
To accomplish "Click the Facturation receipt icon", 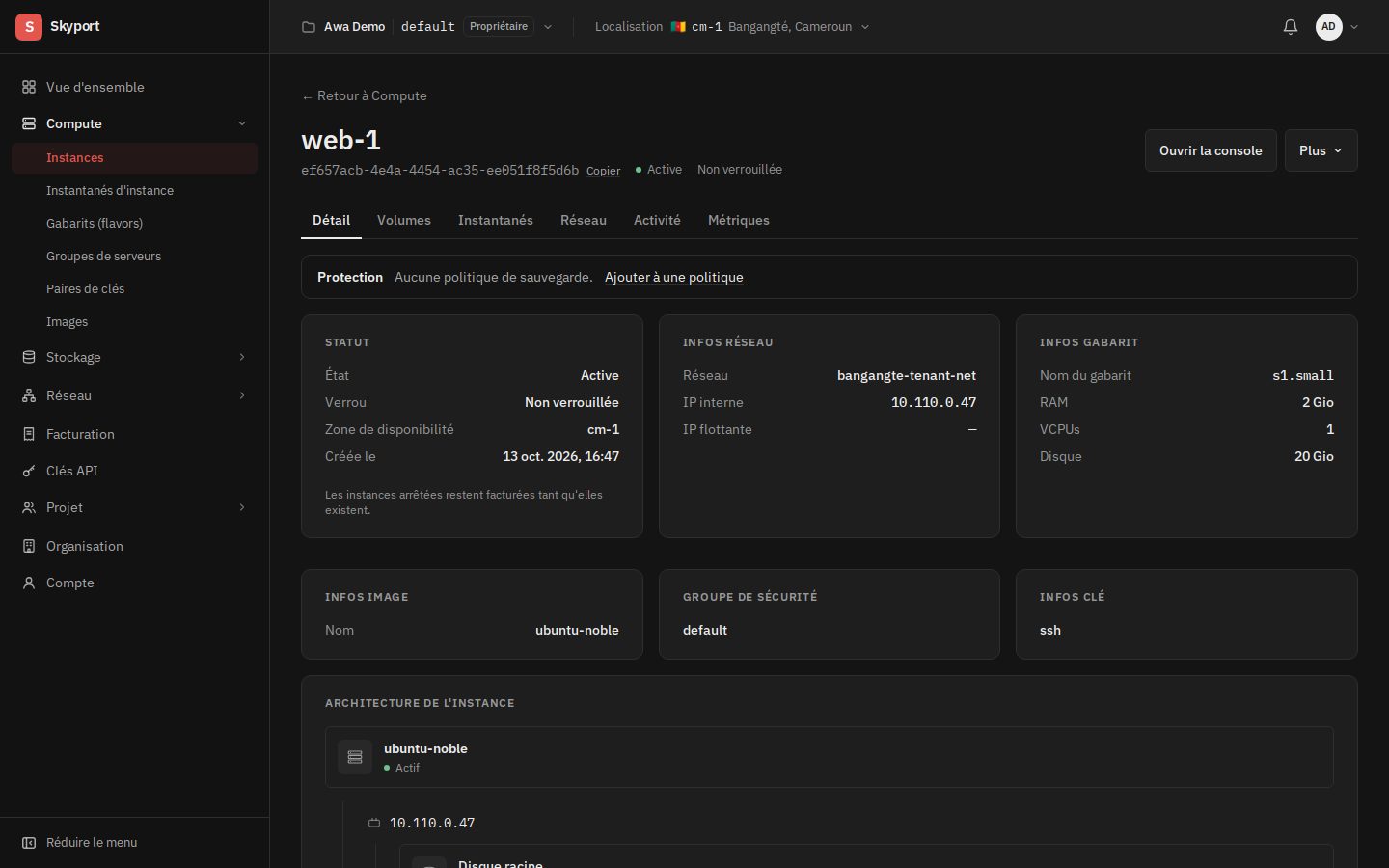I will [29, 434].
